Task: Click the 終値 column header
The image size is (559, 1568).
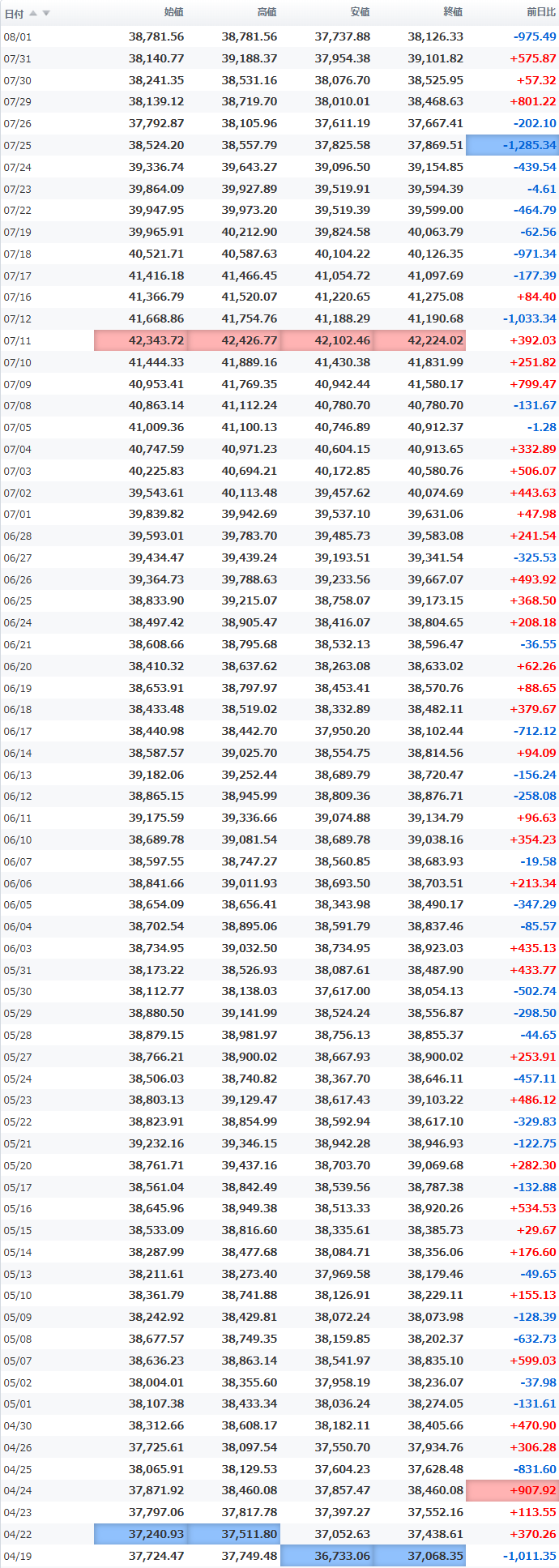Action: (x=453, y=12)
